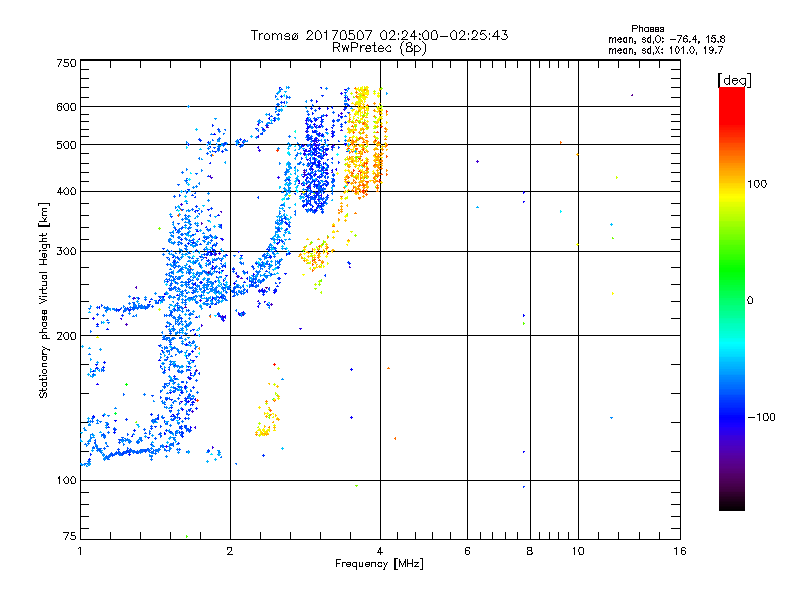Click the Stationary phase Virtual Height axis label

44,301
